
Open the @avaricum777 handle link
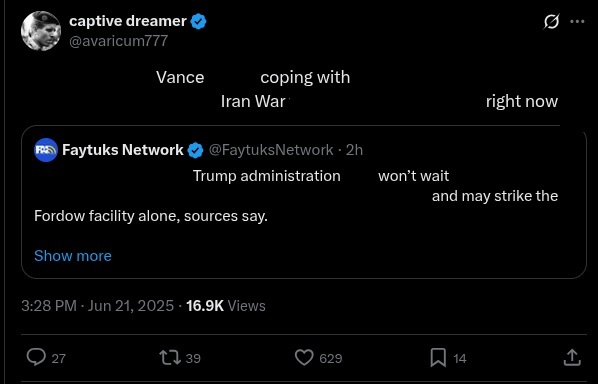[x=118, y=41]
